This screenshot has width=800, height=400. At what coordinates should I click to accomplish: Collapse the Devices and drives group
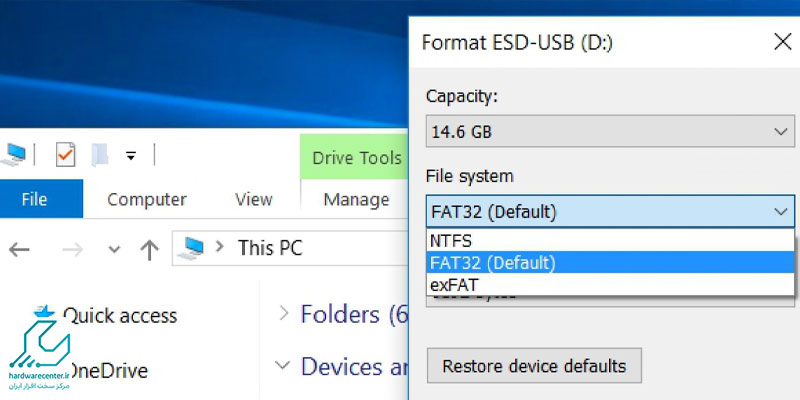(x=283, y=366)
